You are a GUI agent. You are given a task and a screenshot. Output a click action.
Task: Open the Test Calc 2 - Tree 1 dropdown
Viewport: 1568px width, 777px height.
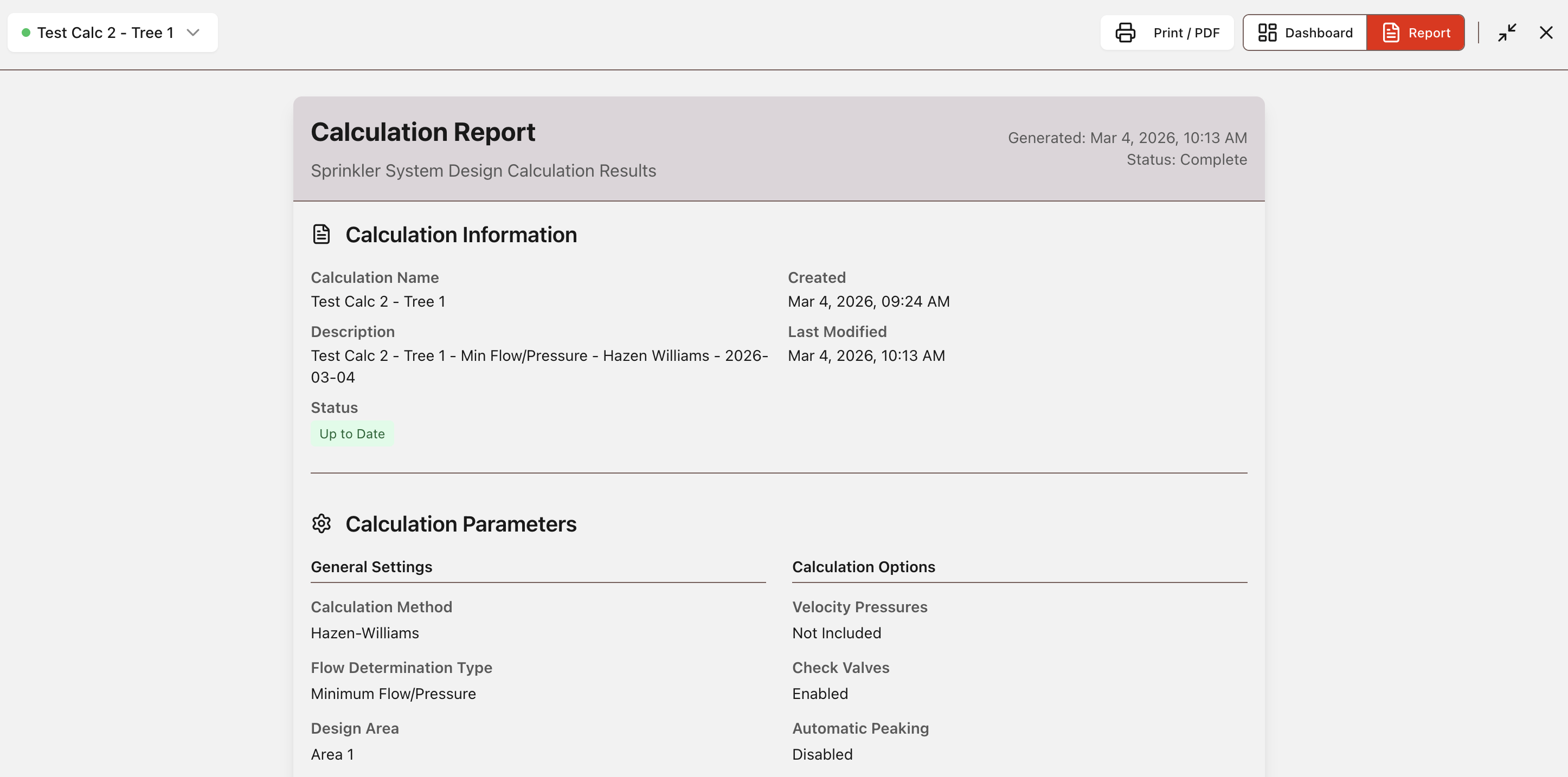113,33
